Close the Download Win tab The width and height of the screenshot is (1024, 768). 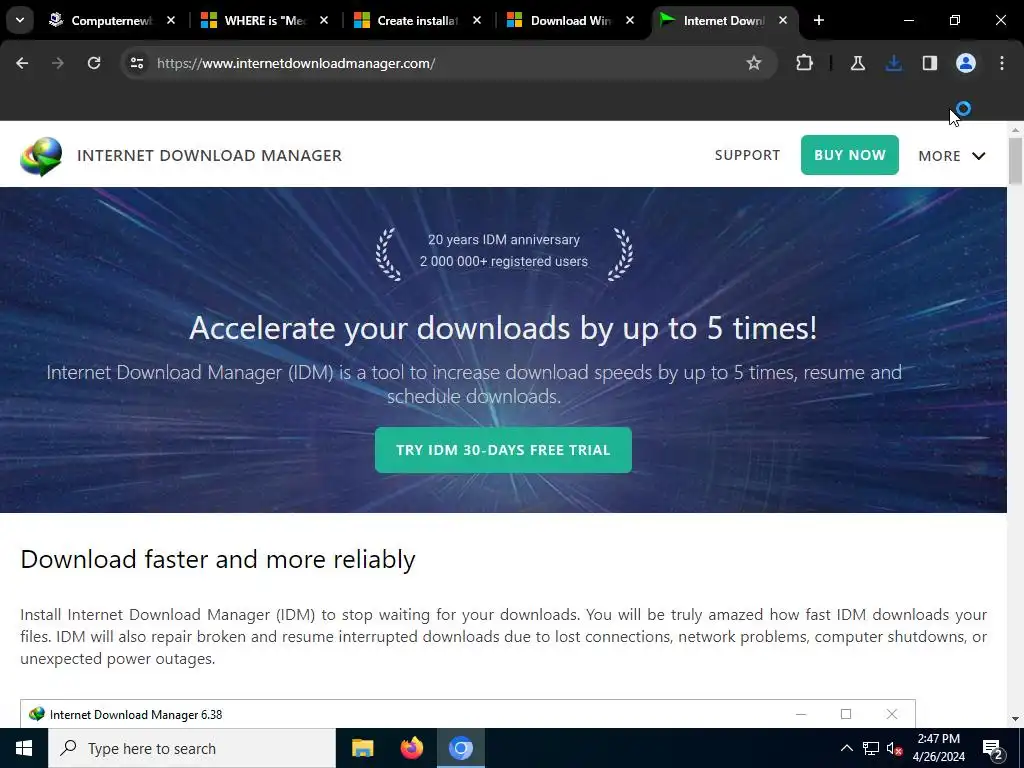click(x=630, y=20)
